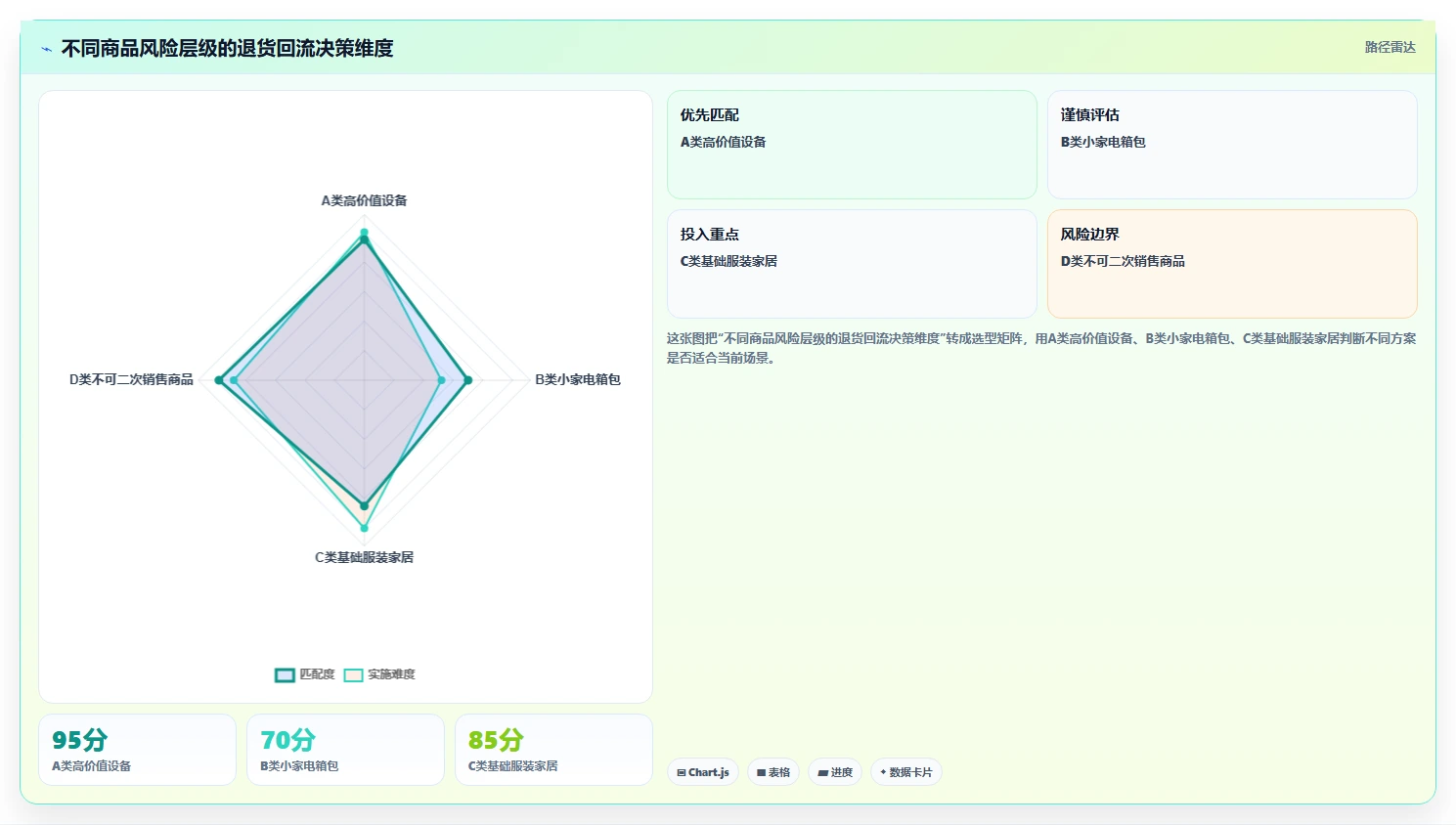Image resolution: width=1456 pixels, height=825 pixels.
Task: Click the C类基础服装家居 radar axis label
Action: coord(364,557)
